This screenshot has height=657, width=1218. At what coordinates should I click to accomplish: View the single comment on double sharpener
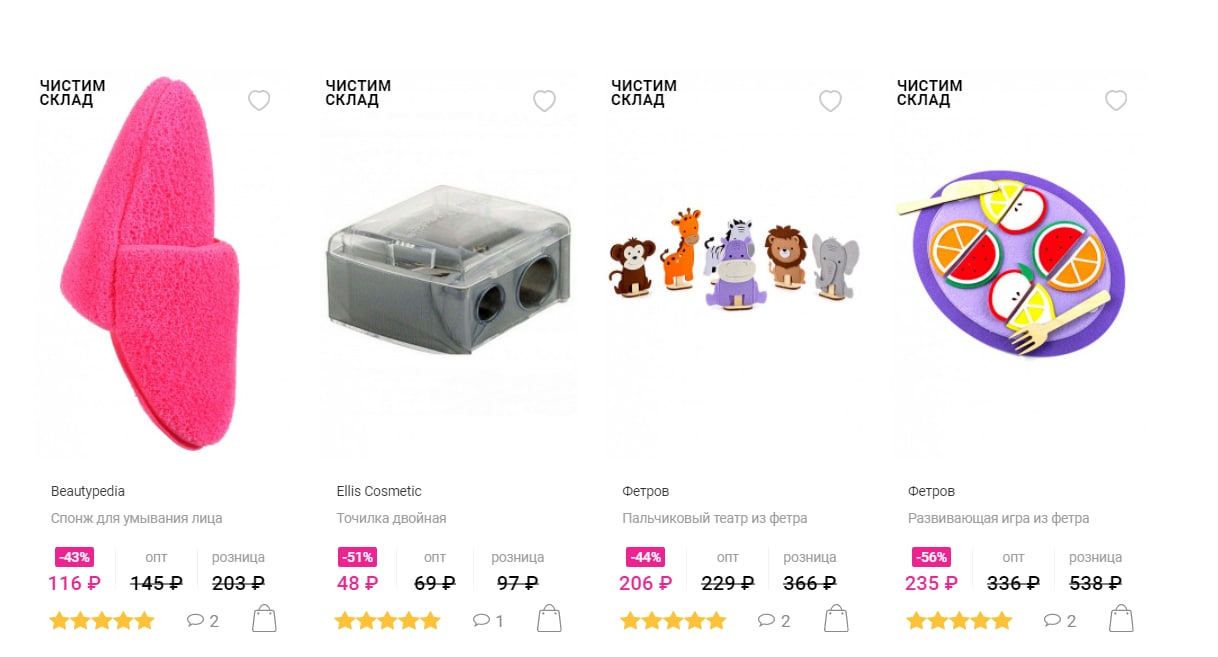click(488, 621)
